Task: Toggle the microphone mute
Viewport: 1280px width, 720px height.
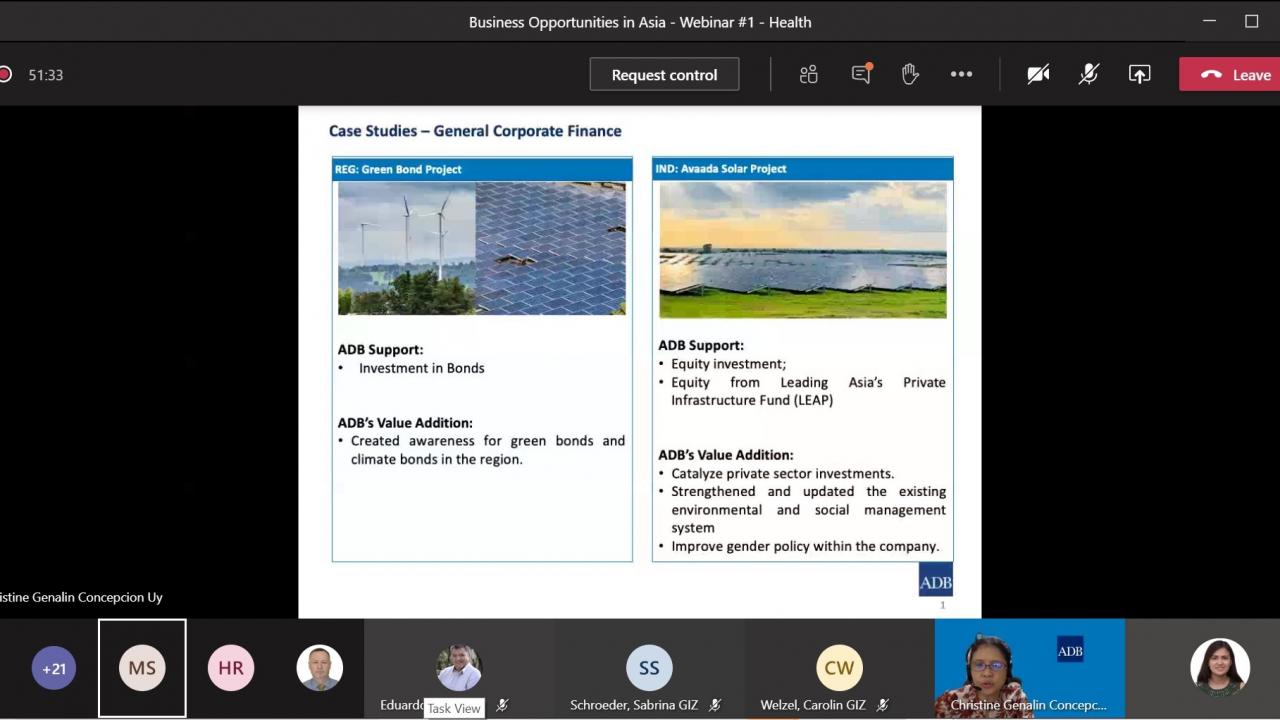Action: (x=1089, y=74)
